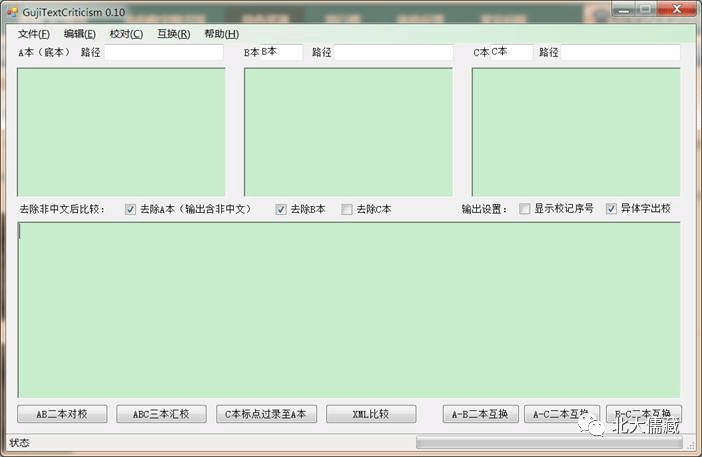Uncheck the 去除B本 checkbox

[x=281, y=210]
